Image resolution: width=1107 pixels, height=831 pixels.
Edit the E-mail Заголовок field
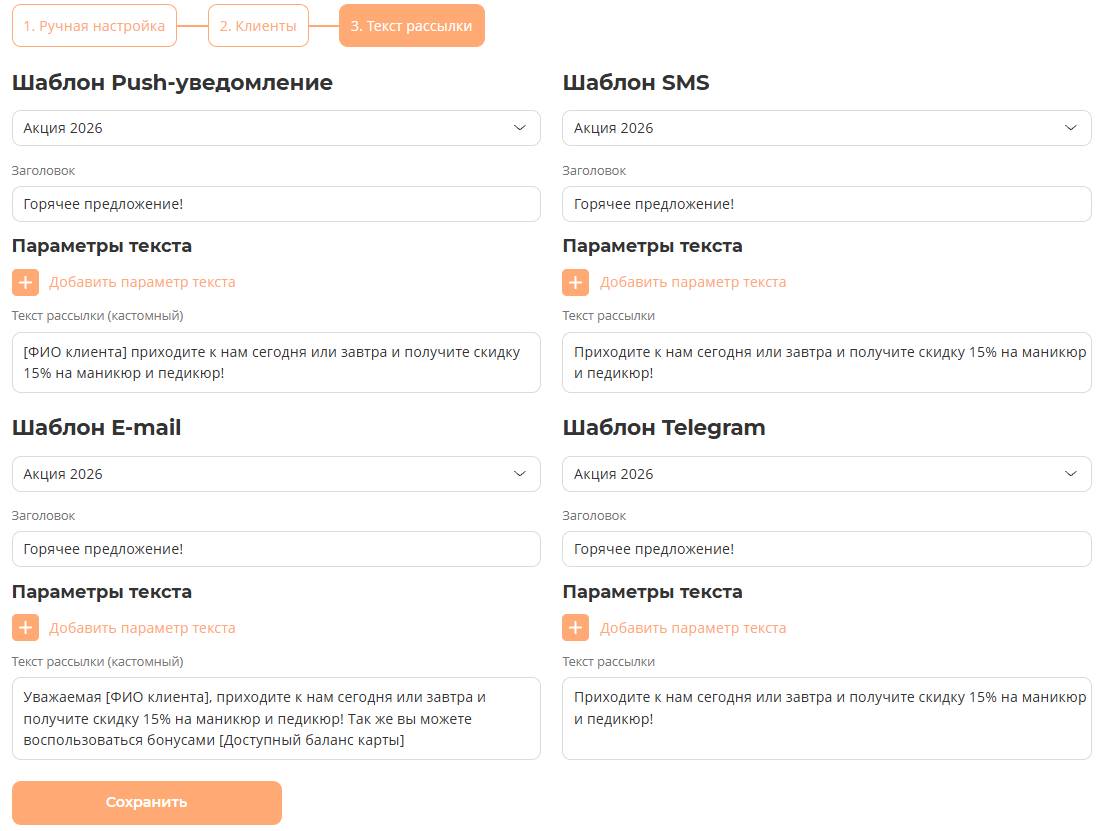pyautogui.click(x=276, y=549)
